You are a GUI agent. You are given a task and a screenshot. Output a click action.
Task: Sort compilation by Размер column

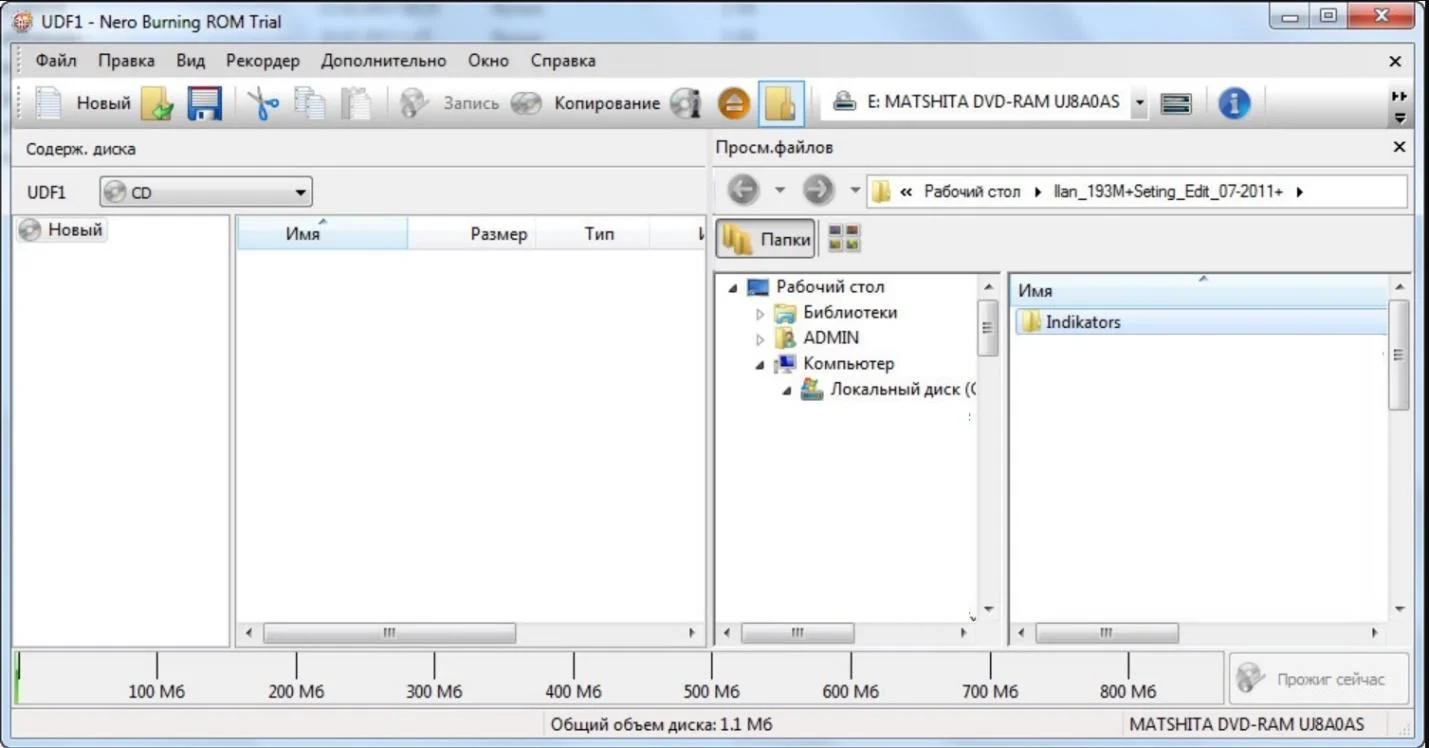click(x=472, y=234)
